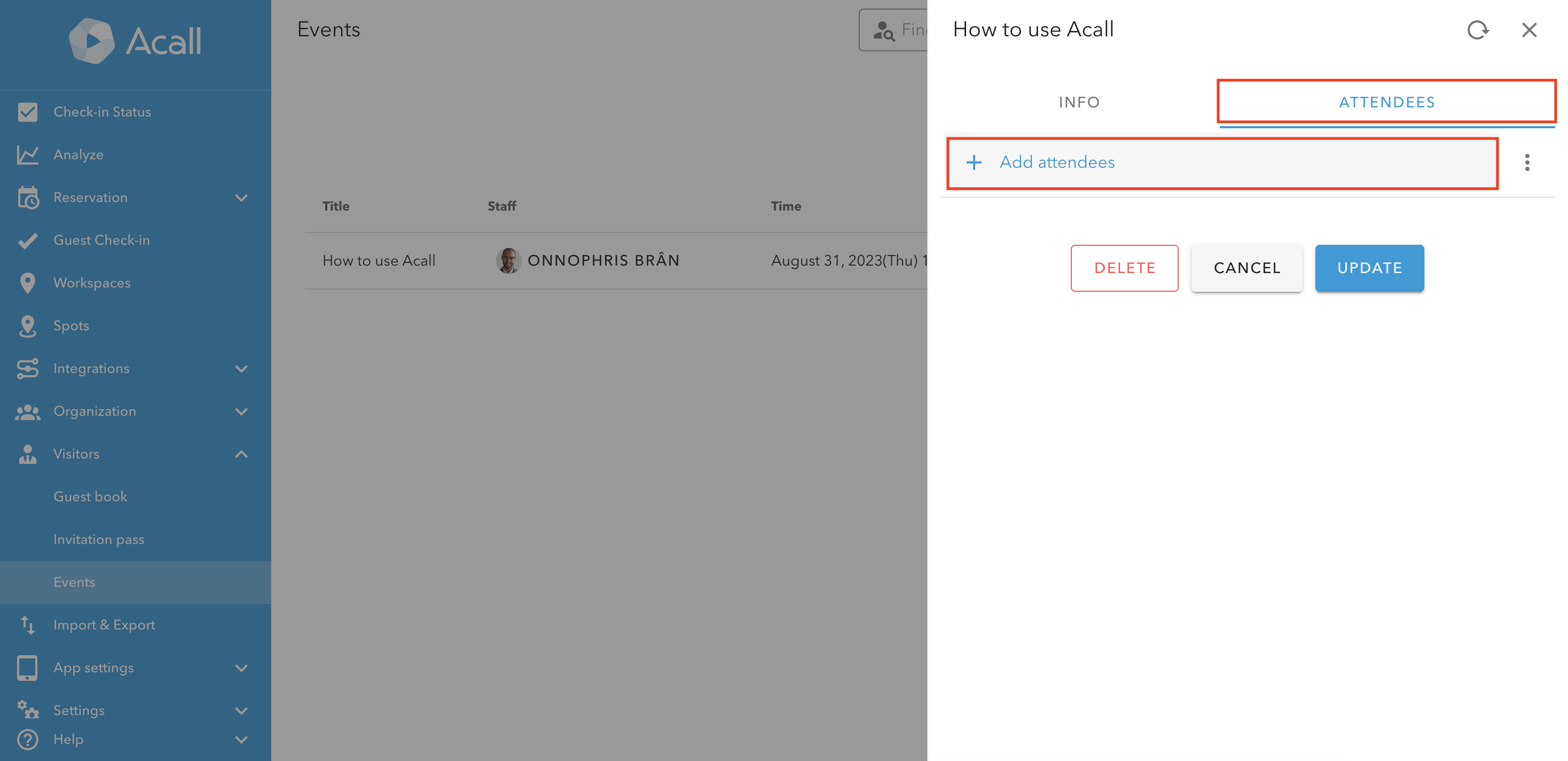
Task: Click the Acall logo
Action: pos(135,41)
